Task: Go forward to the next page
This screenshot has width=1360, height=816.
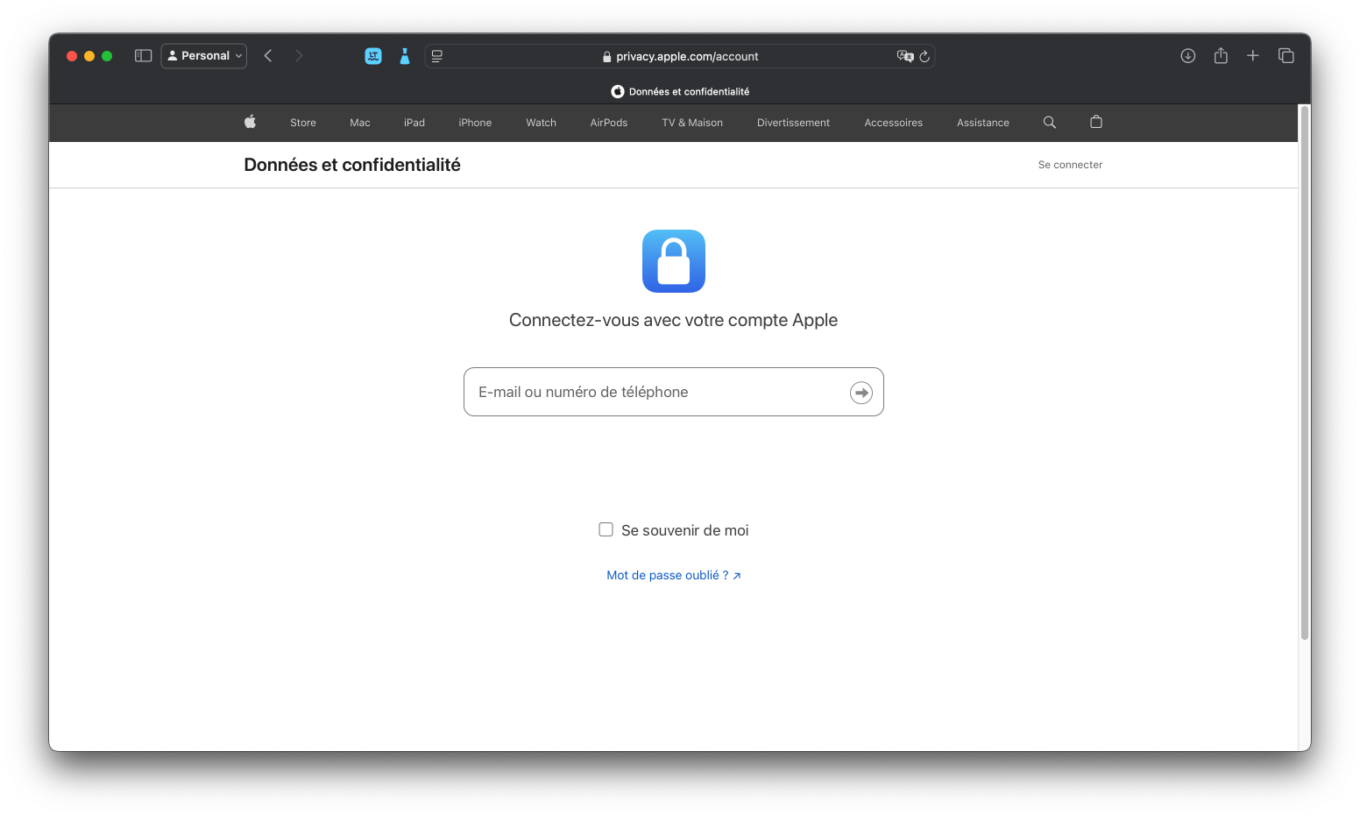Action: (x=299, y=56)
